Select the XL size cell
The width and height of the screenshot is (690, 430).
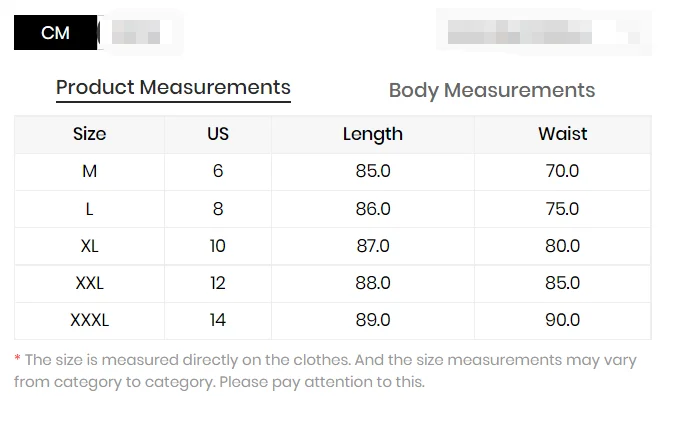90,246
